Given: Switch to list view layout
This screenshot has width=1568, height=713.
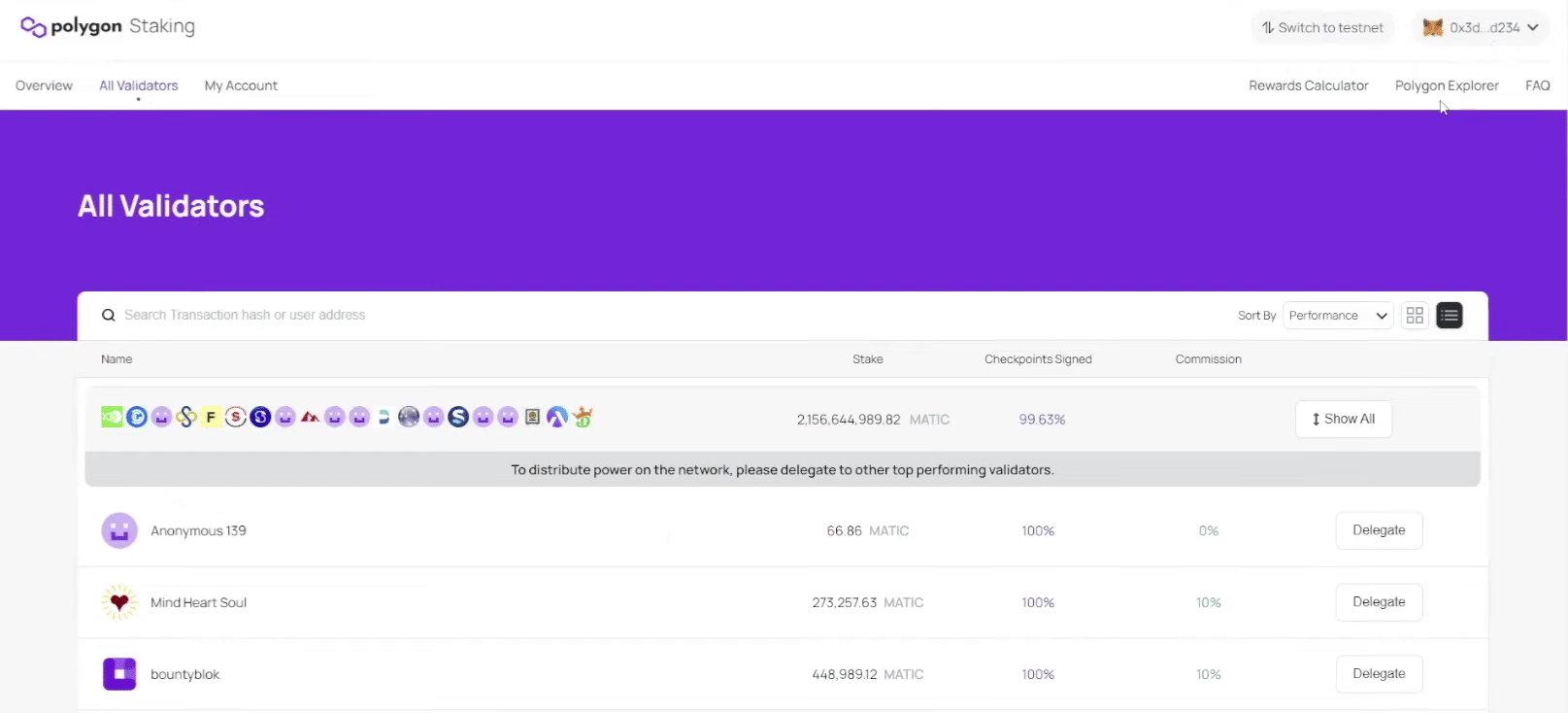Looking at the screenshot, I should (x=1450, y=316).
